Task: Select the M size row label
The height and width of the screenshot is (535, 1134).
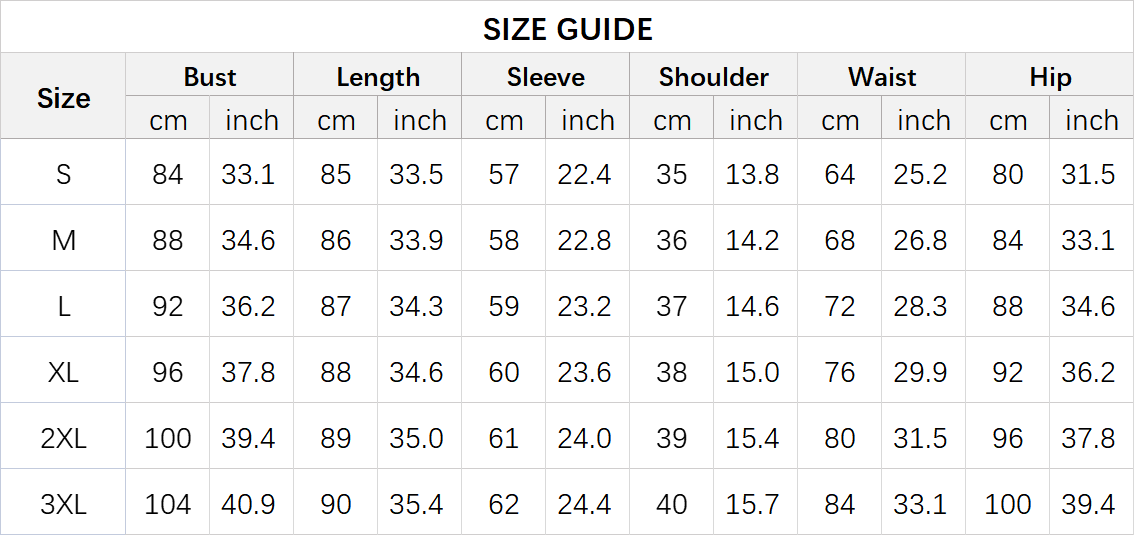Action: pyautogui.click(x=63, y=240)
